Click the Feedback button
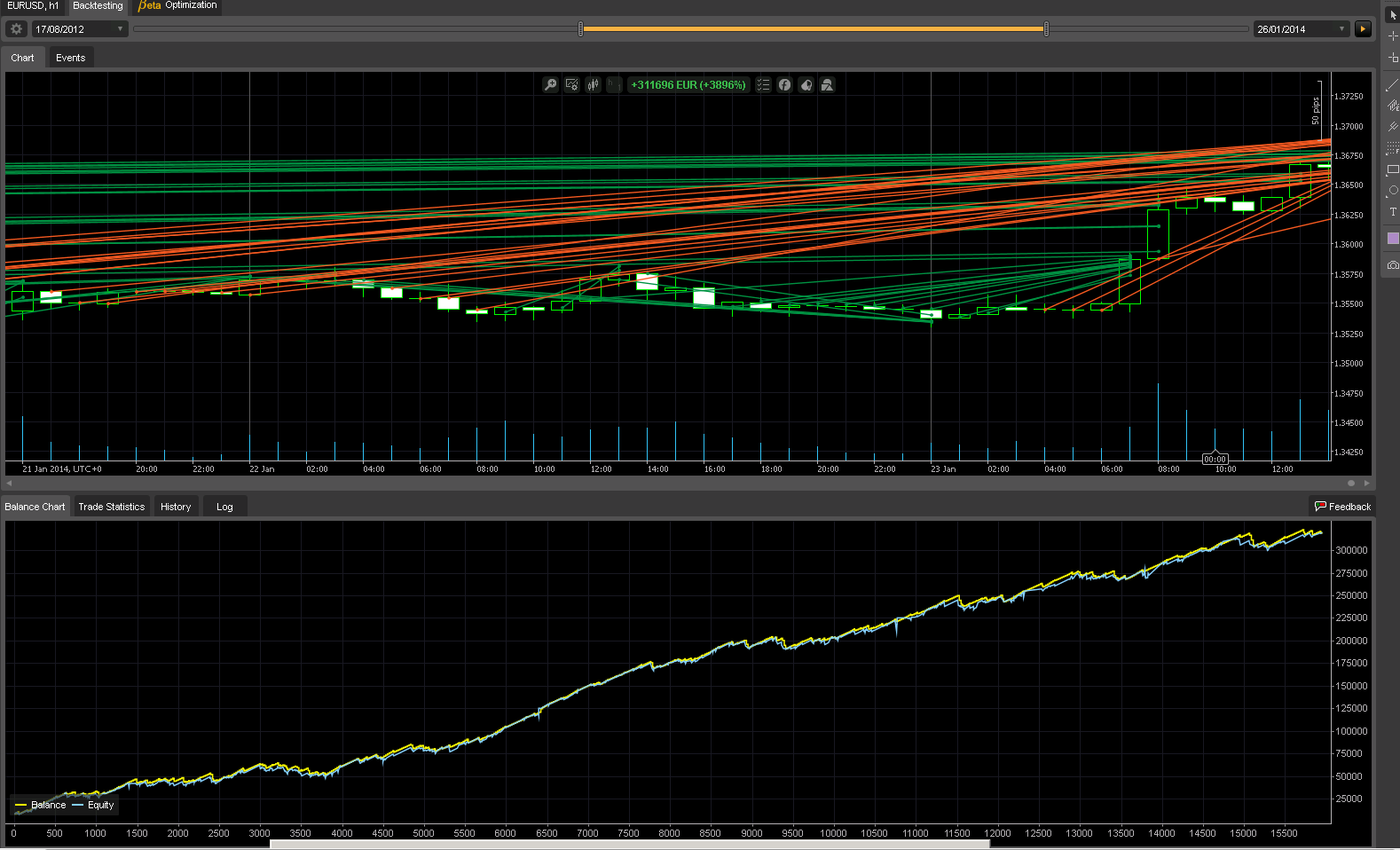1400x850 pixels. (x=1342, y=507)
